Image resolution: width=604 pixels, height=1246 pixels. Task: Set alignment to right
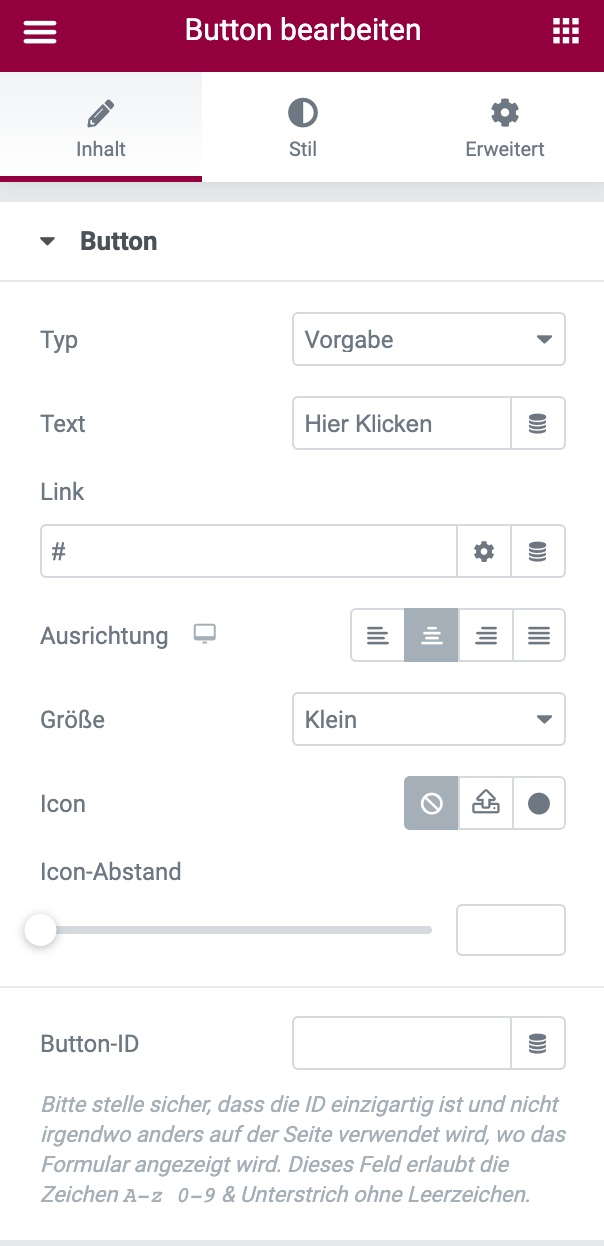(486, 635)
